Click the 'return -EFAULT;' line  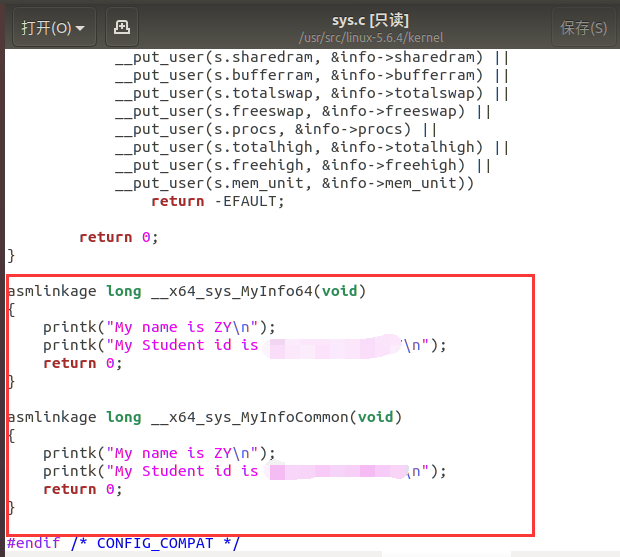[x=218, y=201]
